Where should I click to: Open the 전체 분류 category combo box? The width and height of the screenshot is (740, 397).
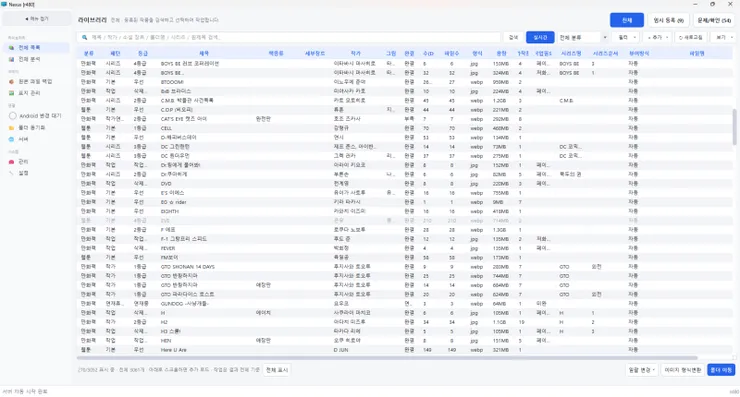pos(583,37)
